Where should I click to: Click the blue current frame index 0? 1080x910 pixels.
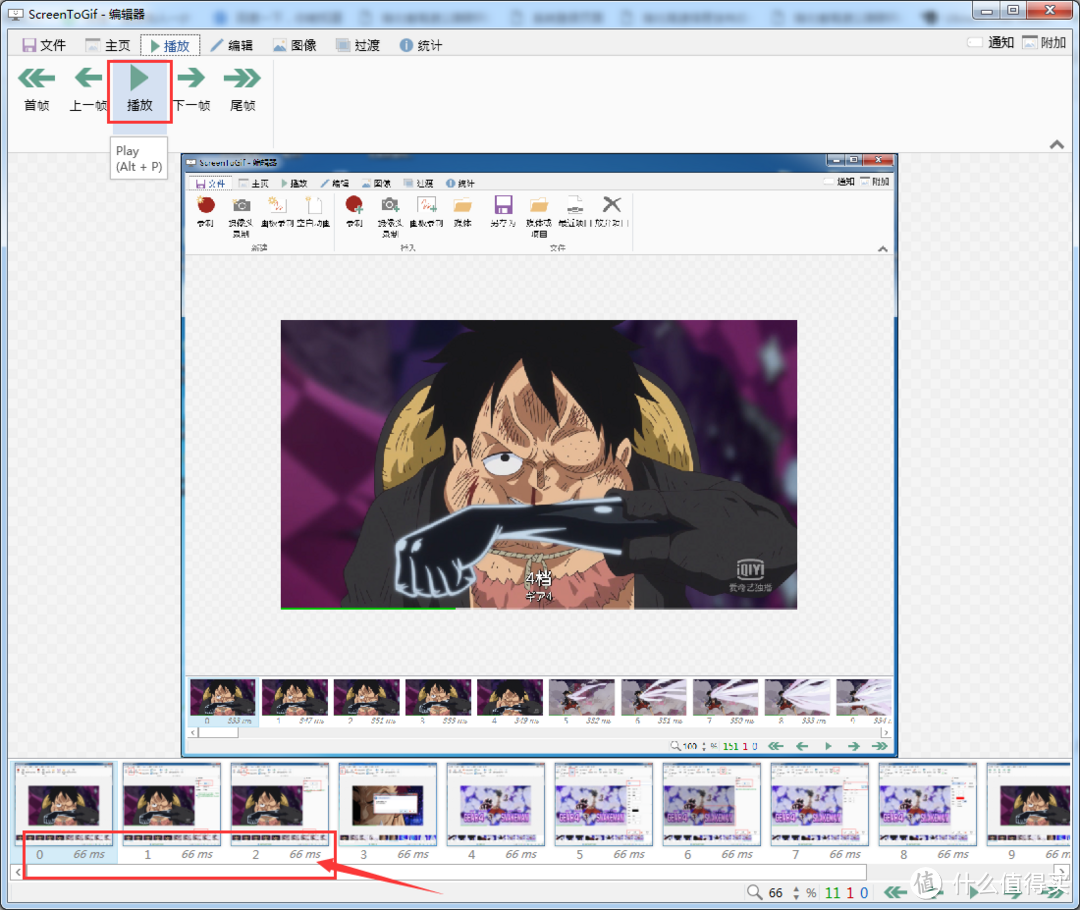tap(864, 893)
